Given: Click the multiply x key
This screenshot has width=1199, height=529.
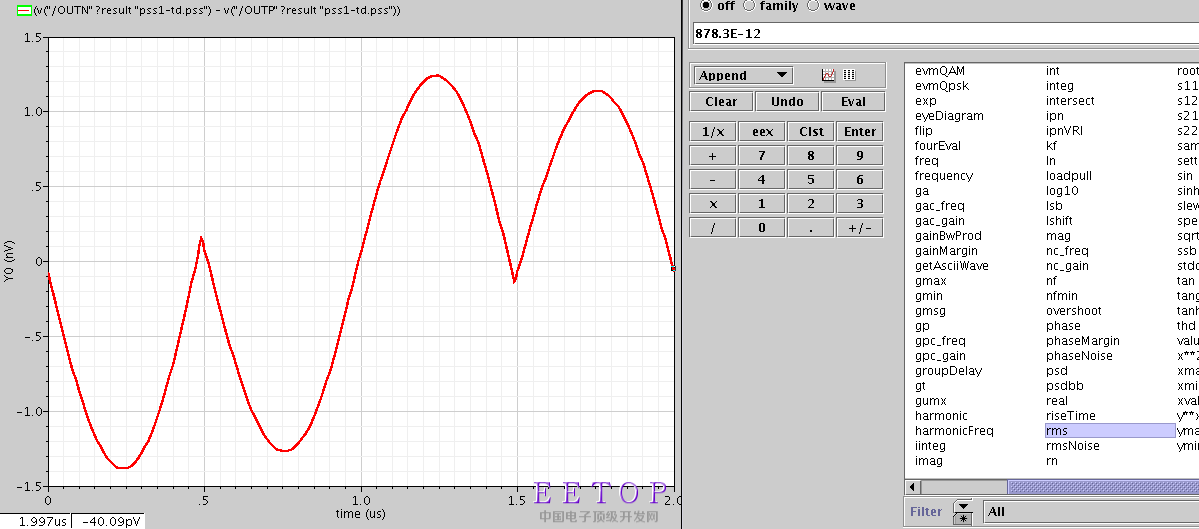Looking at the screenshot, I should [x=713, y=204].
